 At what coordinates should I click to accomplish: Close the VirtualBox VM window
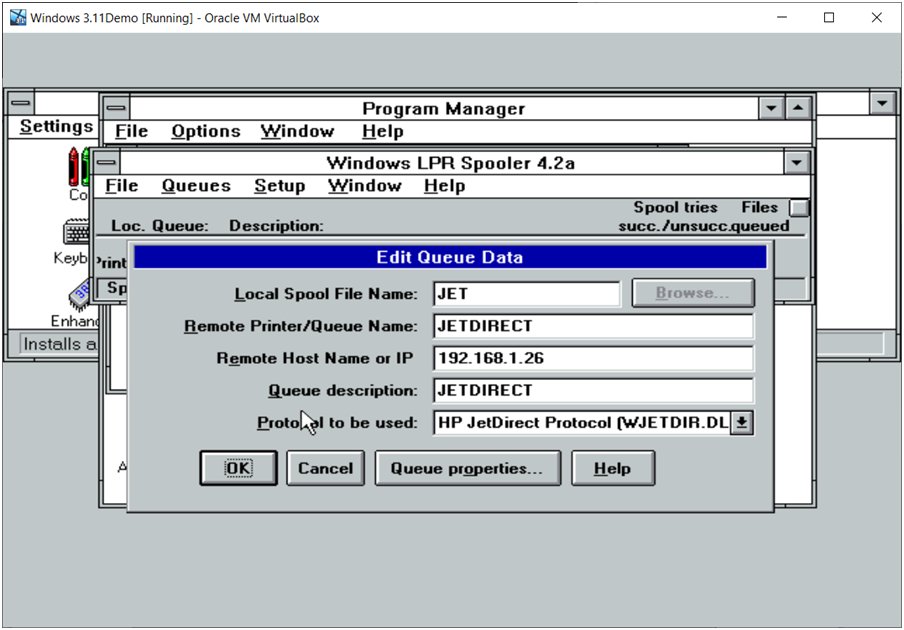(876, 18)
